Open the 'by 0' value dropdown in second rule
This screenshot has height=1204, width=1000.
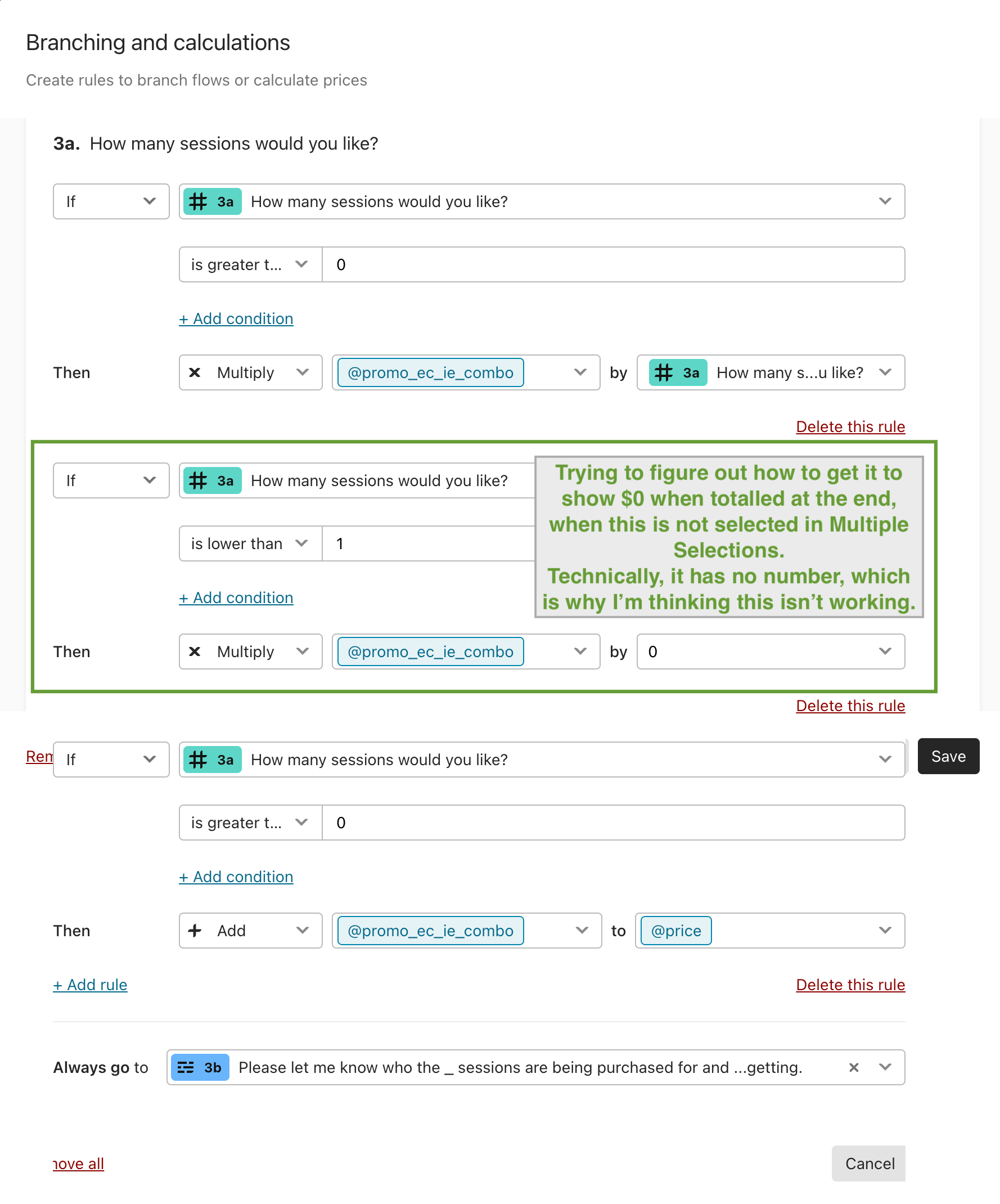pos(771,652)
